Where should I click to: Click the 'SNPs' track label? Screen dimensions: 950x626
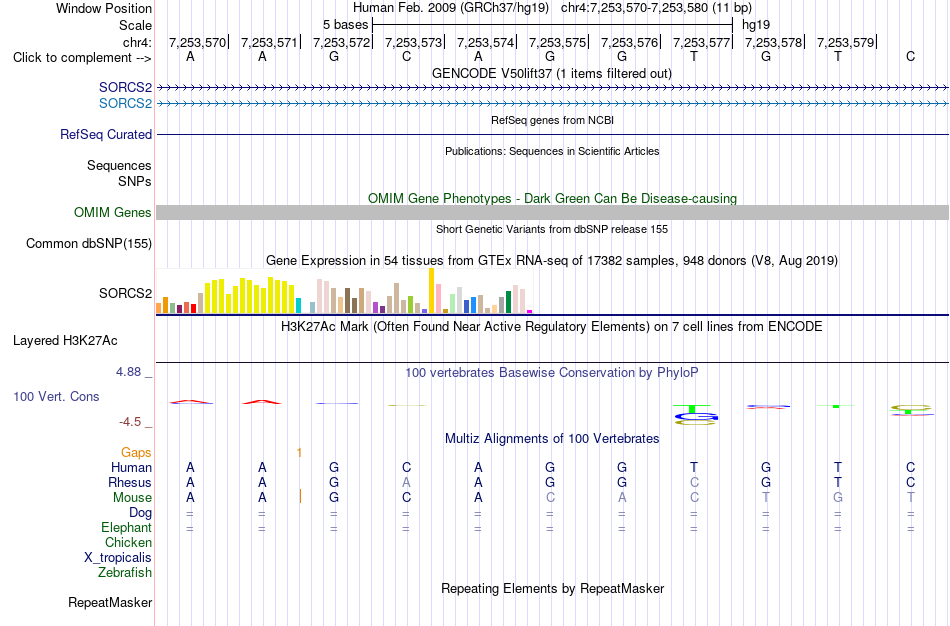tap(135, 181)
